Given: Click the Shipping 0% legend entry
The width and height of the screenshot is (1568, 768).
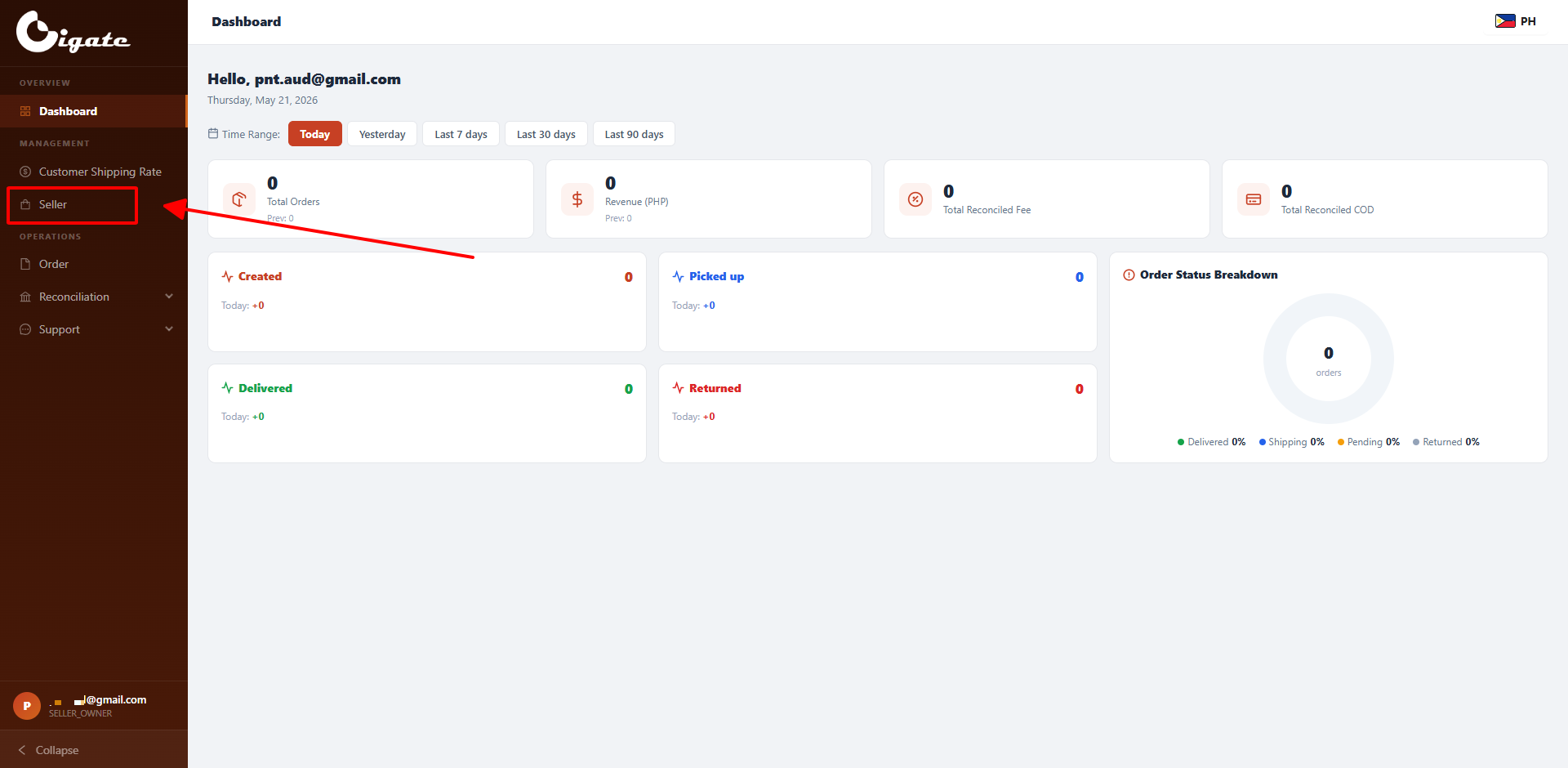Looking at the screenshot, I should (1291, 442).
